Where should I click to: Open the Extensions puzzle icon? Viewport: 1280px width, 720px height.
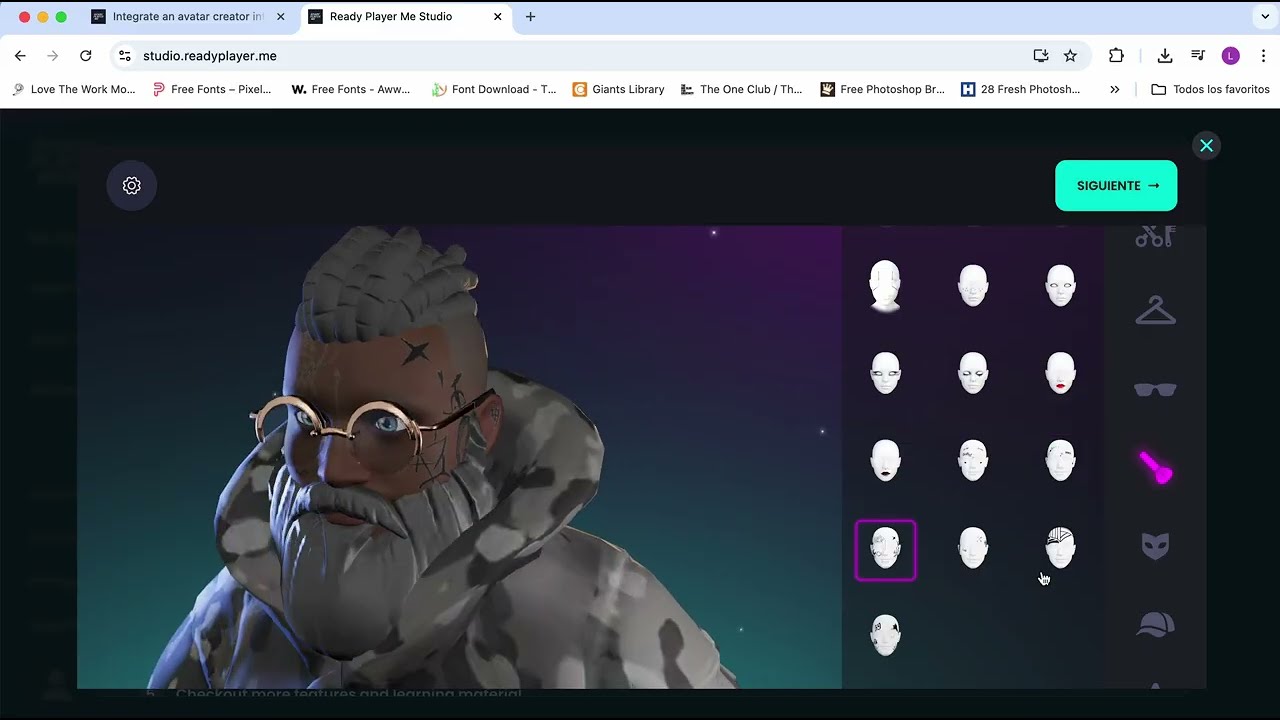1116,56
